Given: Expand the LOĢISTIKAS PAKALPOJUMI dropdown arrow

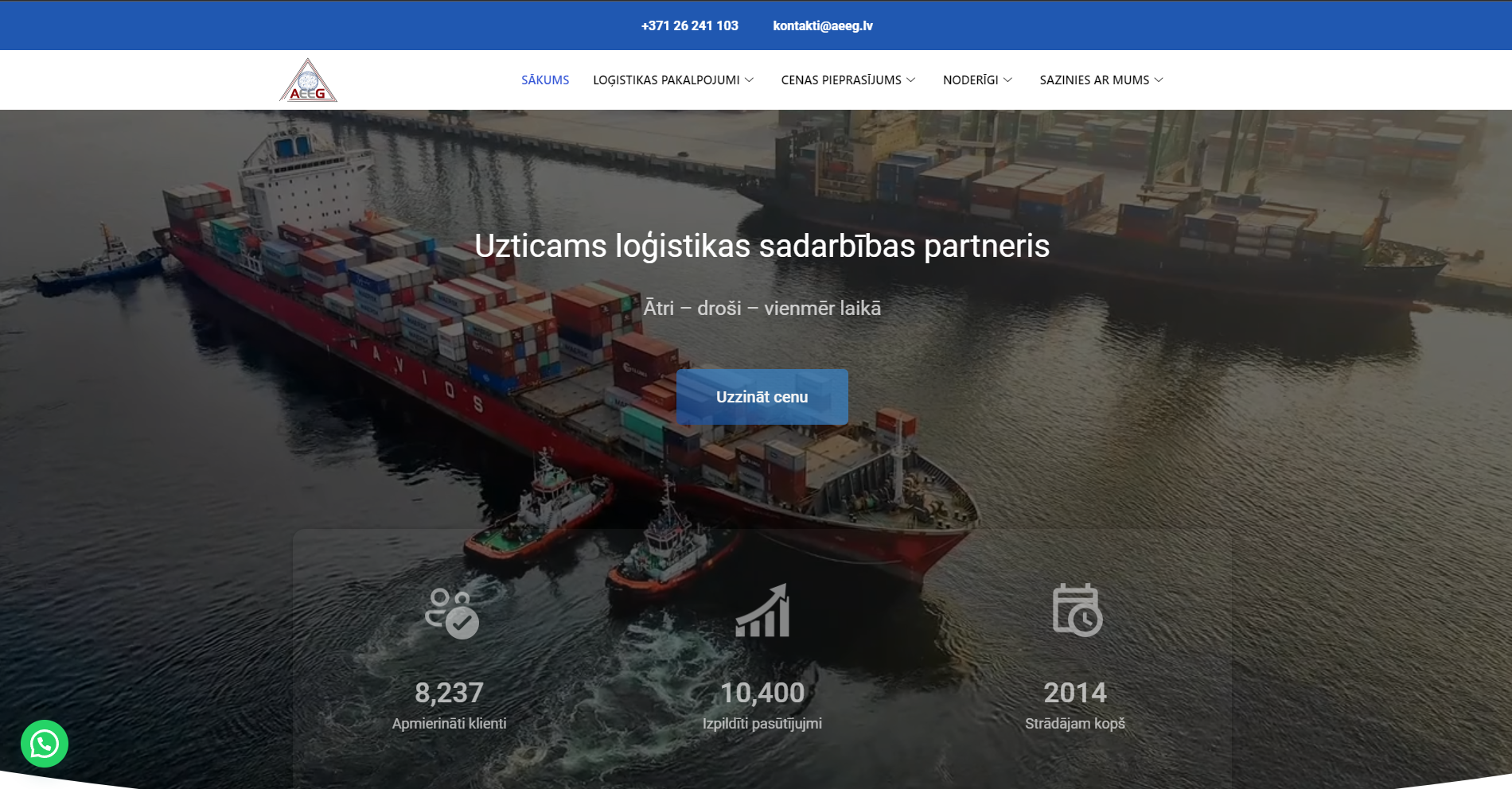Looking at the screenshot, I should 749,80.
